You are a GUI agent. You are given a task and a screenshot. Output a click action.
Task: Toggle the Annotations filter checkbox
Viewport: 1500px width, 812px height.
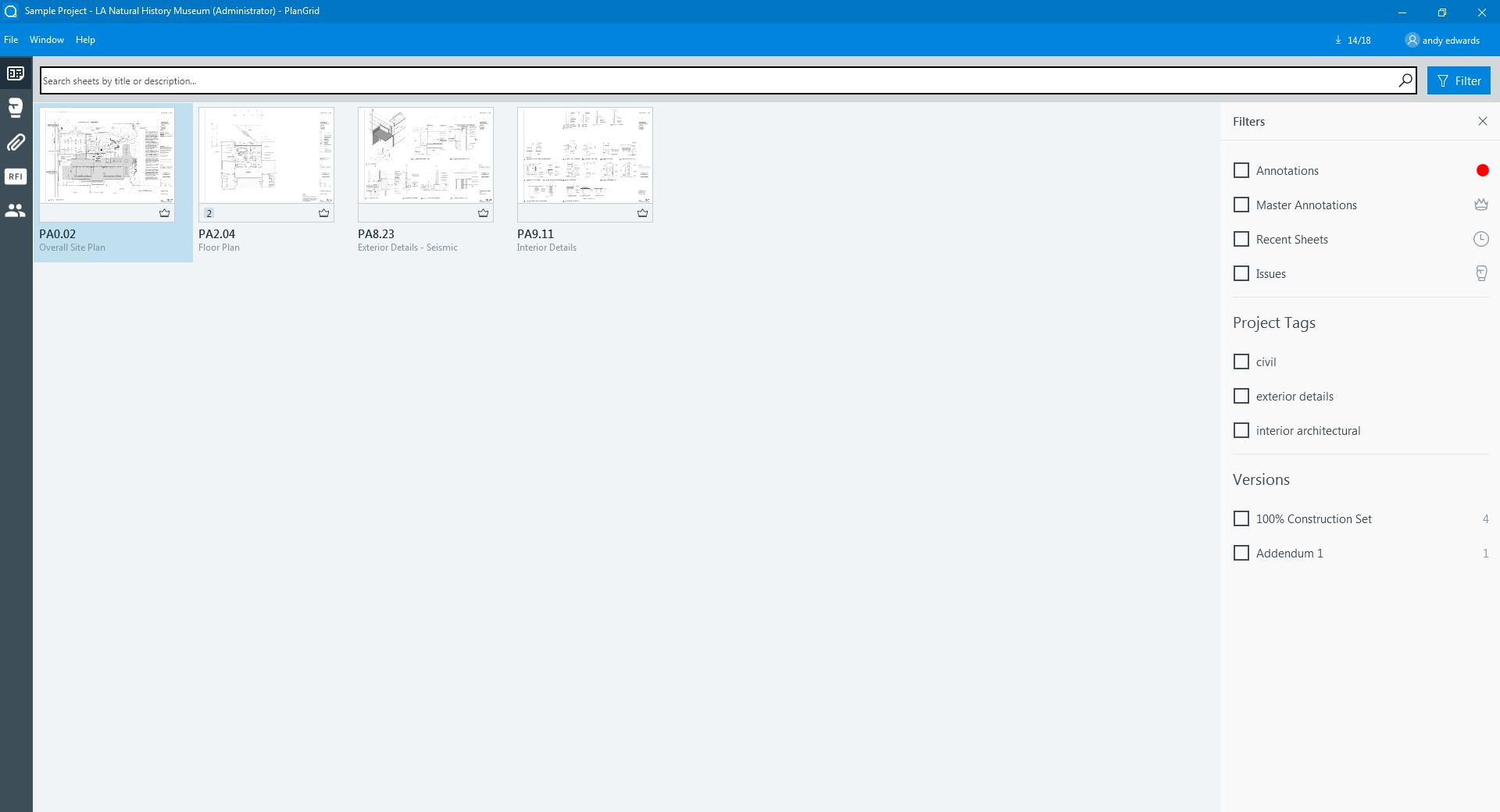tap(1241, 170)
